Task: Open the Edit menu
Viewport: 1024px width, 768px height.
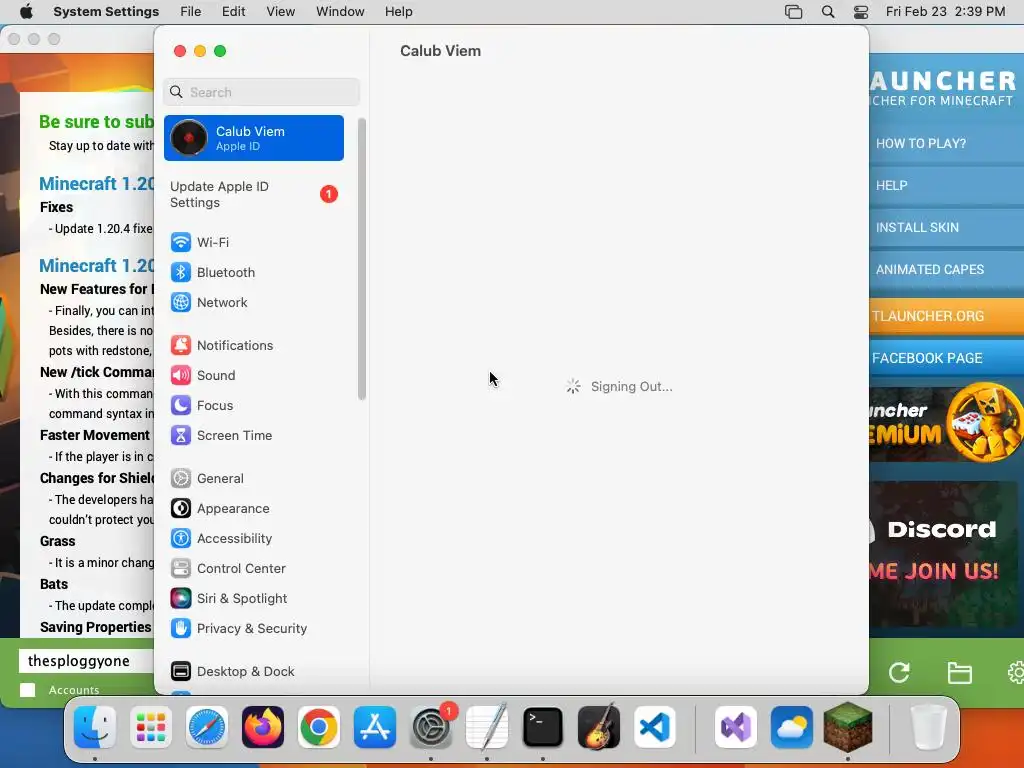Action: coord(233,12)
